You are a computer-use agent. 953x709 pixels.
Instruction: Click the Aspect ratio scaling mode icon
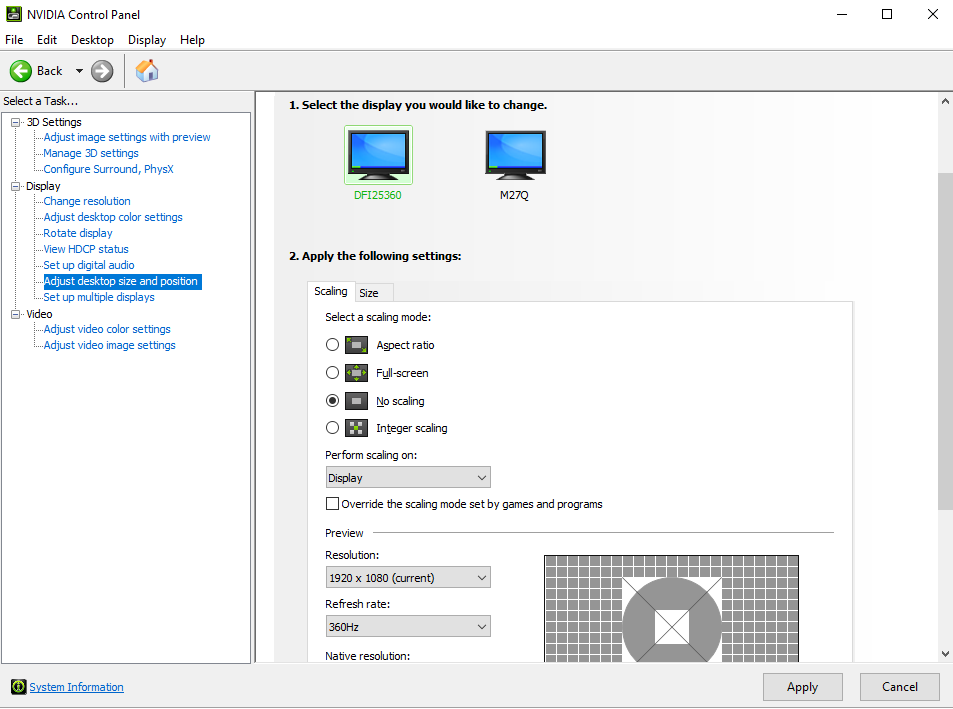[x=356, y=345]
